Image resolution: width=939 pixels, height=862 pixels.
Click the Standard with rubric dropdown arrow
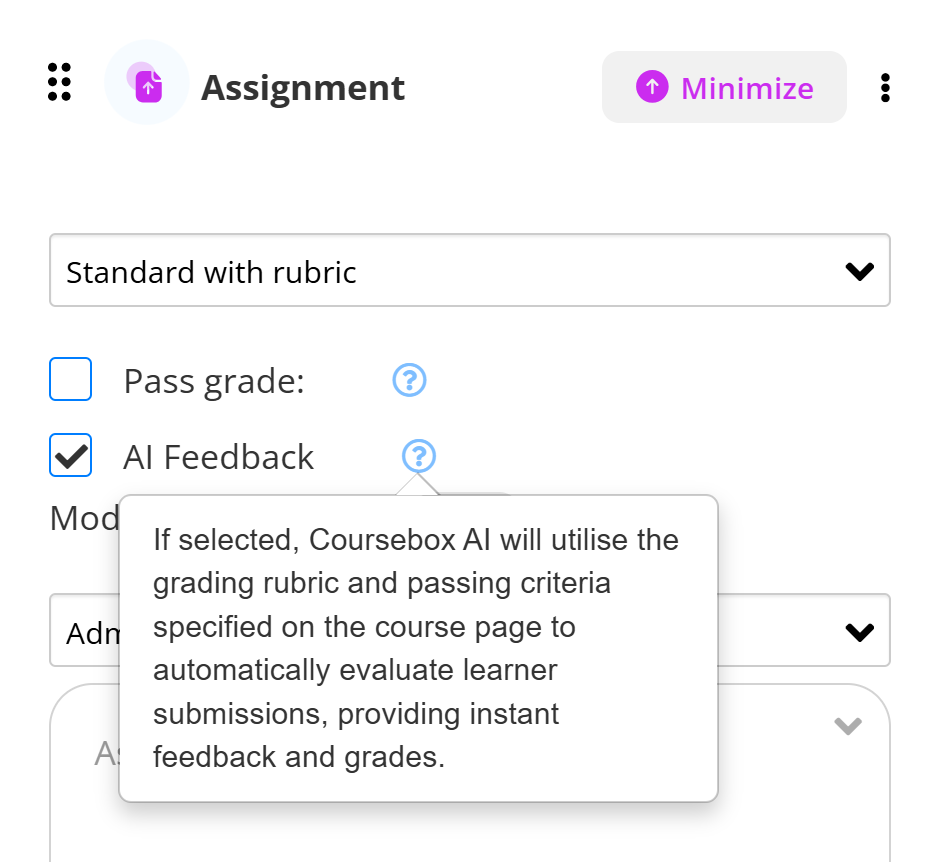coord(859,271)
